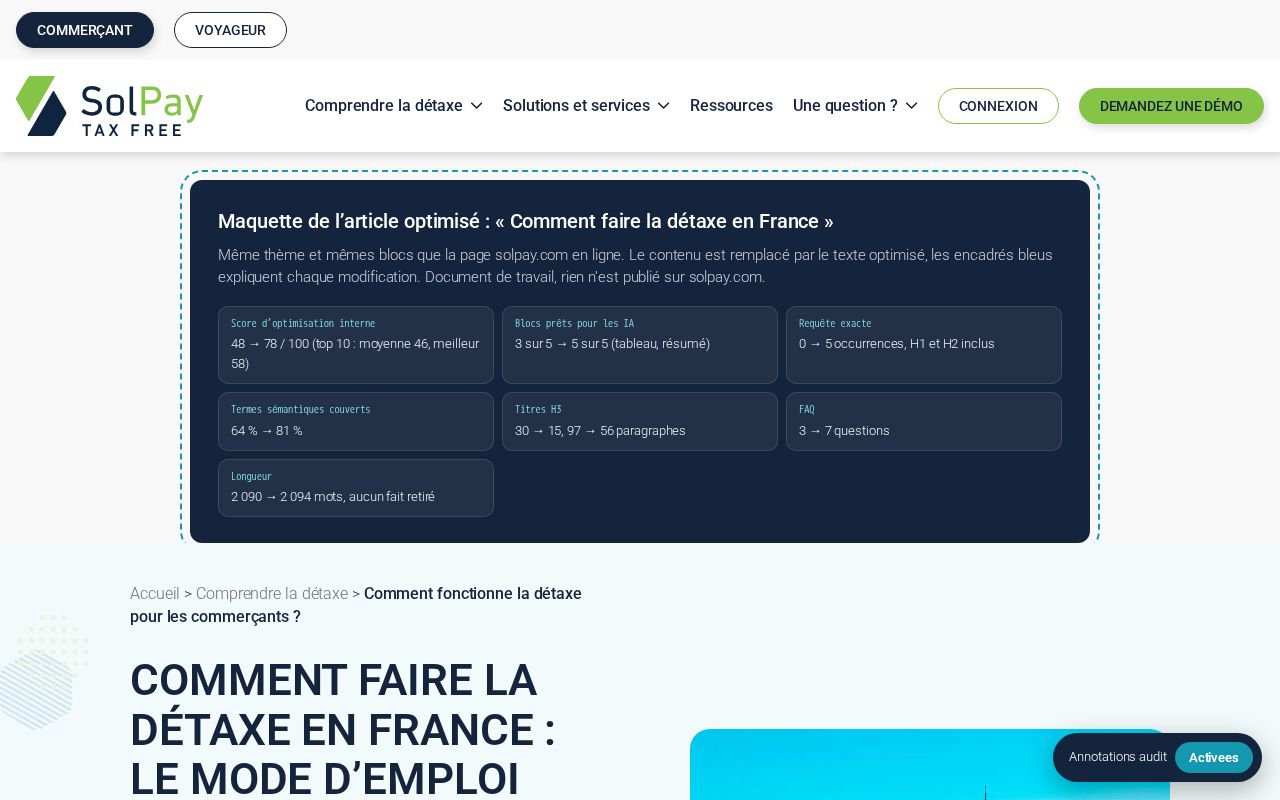Image resolution: width=1280 pixels, height=800 pixels.
Task: Click the SolPay Tax Free logo
Action: pos(110,106)
